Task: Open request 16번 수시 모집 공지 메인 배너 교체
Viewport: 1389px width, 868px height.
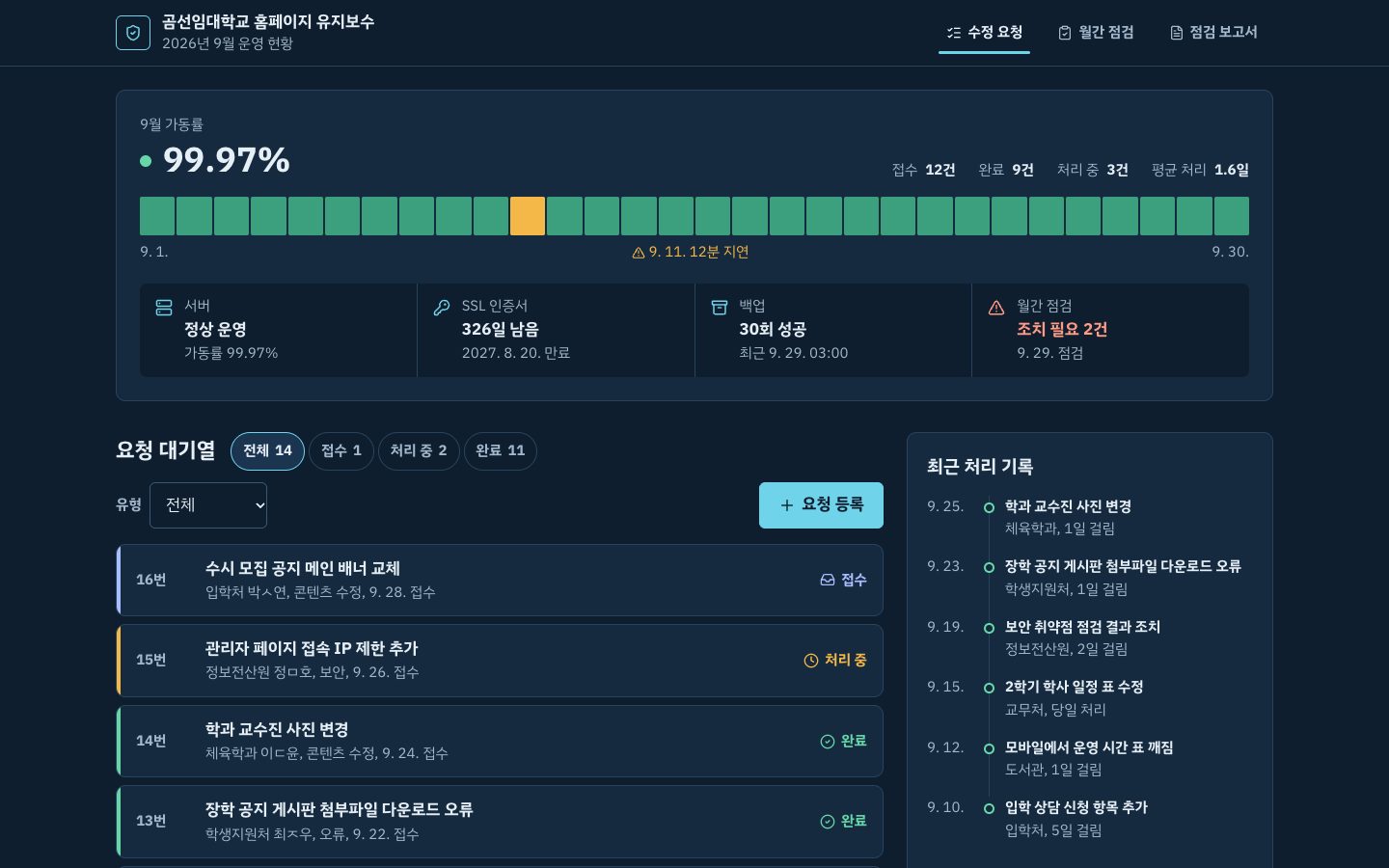Action: point(500,580)
